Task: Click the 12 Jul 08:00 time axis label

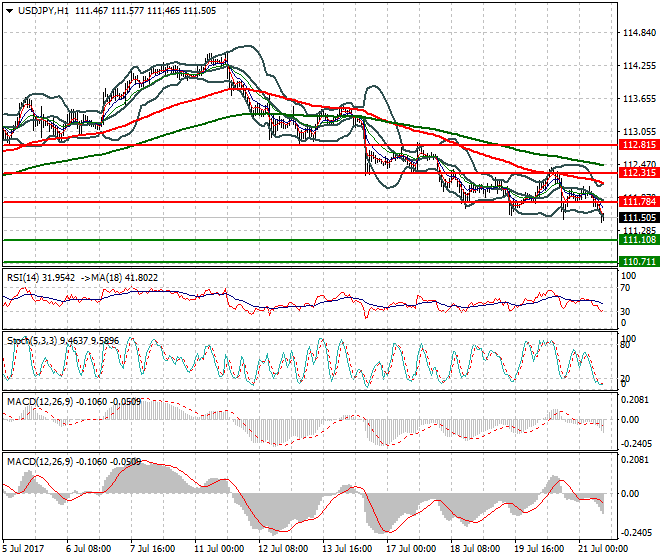Action: [283, 549]
